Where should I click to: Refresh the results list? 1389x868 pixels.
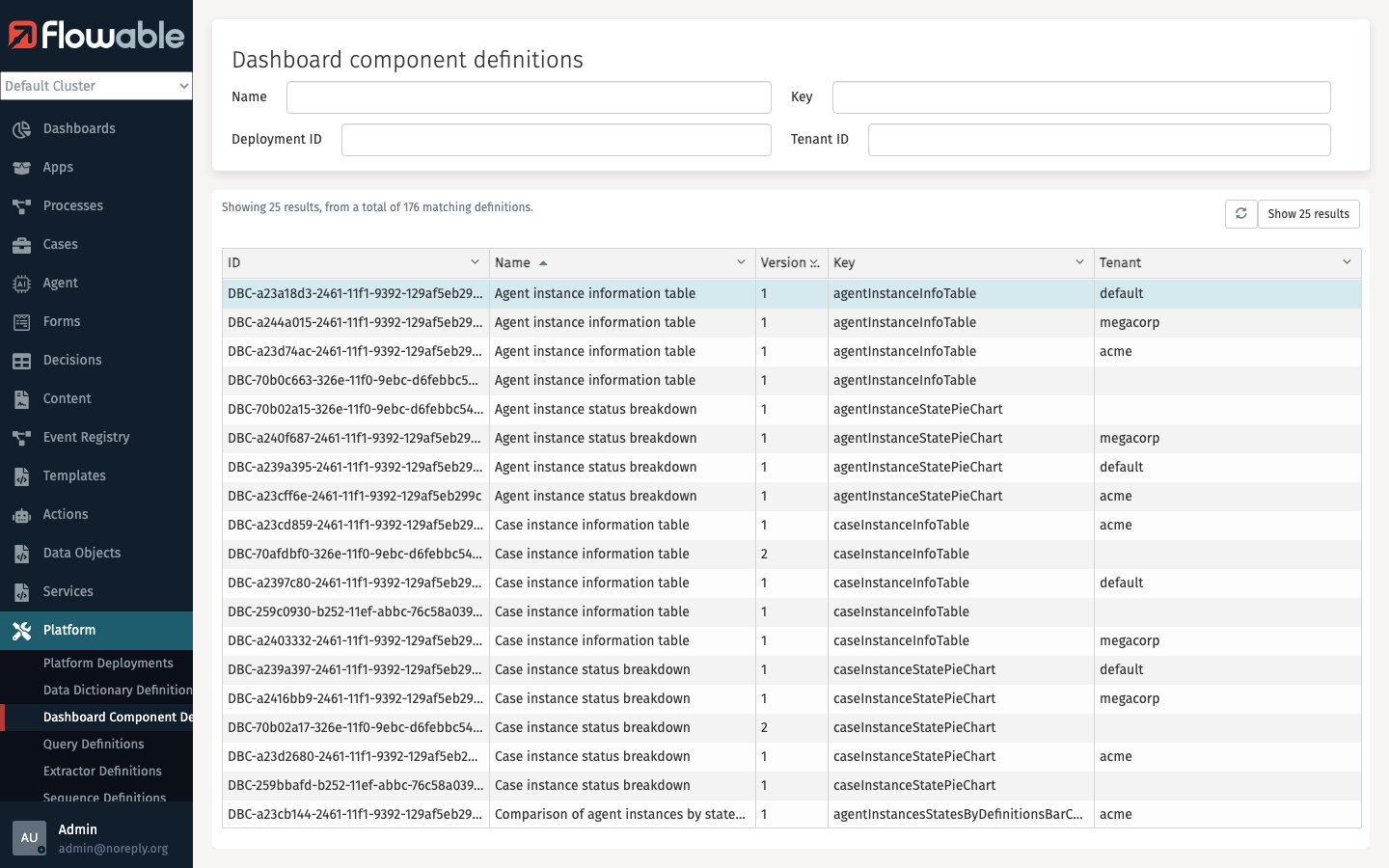coord(1241,213)
